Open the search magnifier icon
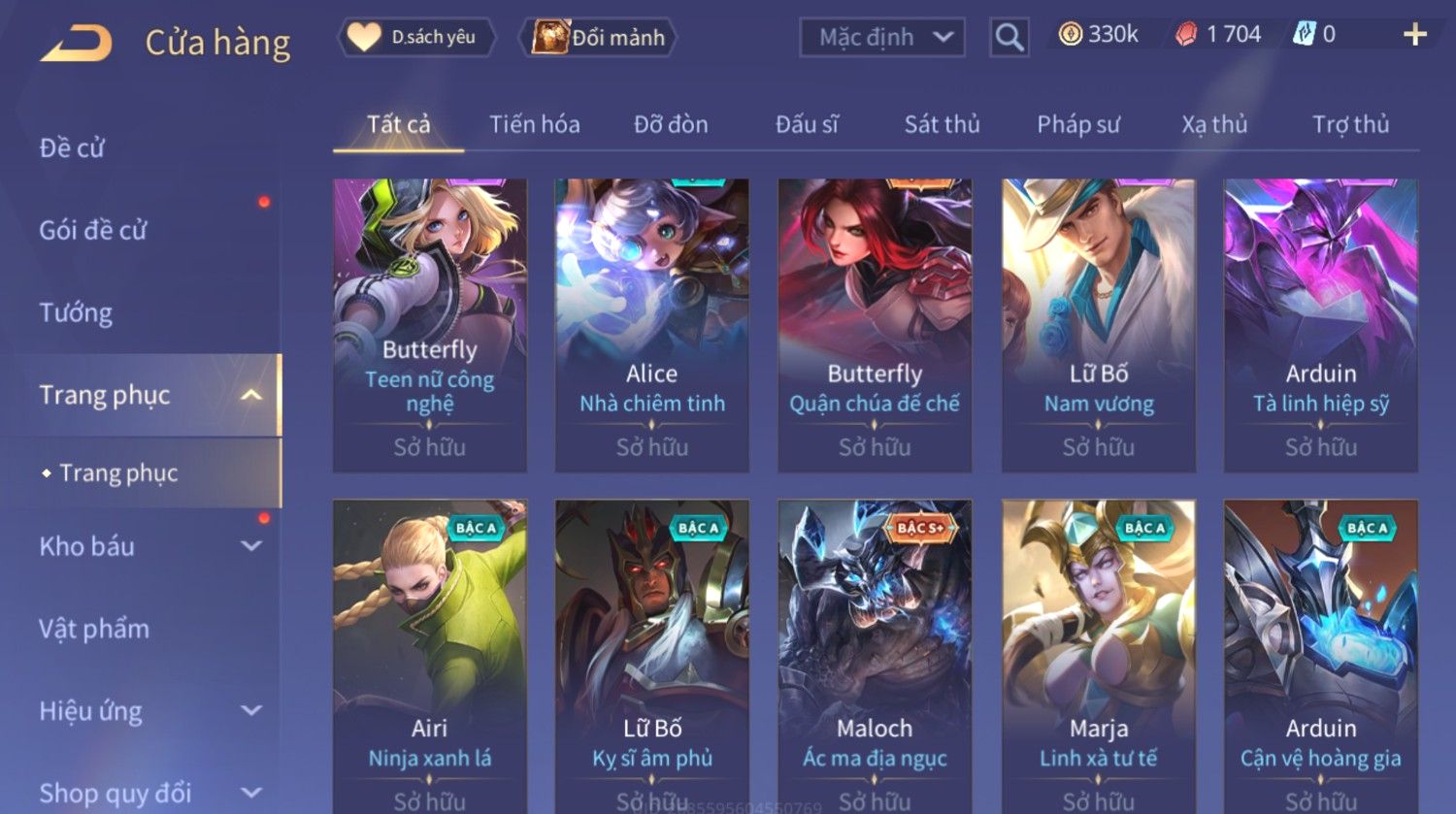Viewport: 1456px width, 814px height. click(1009, 38)
